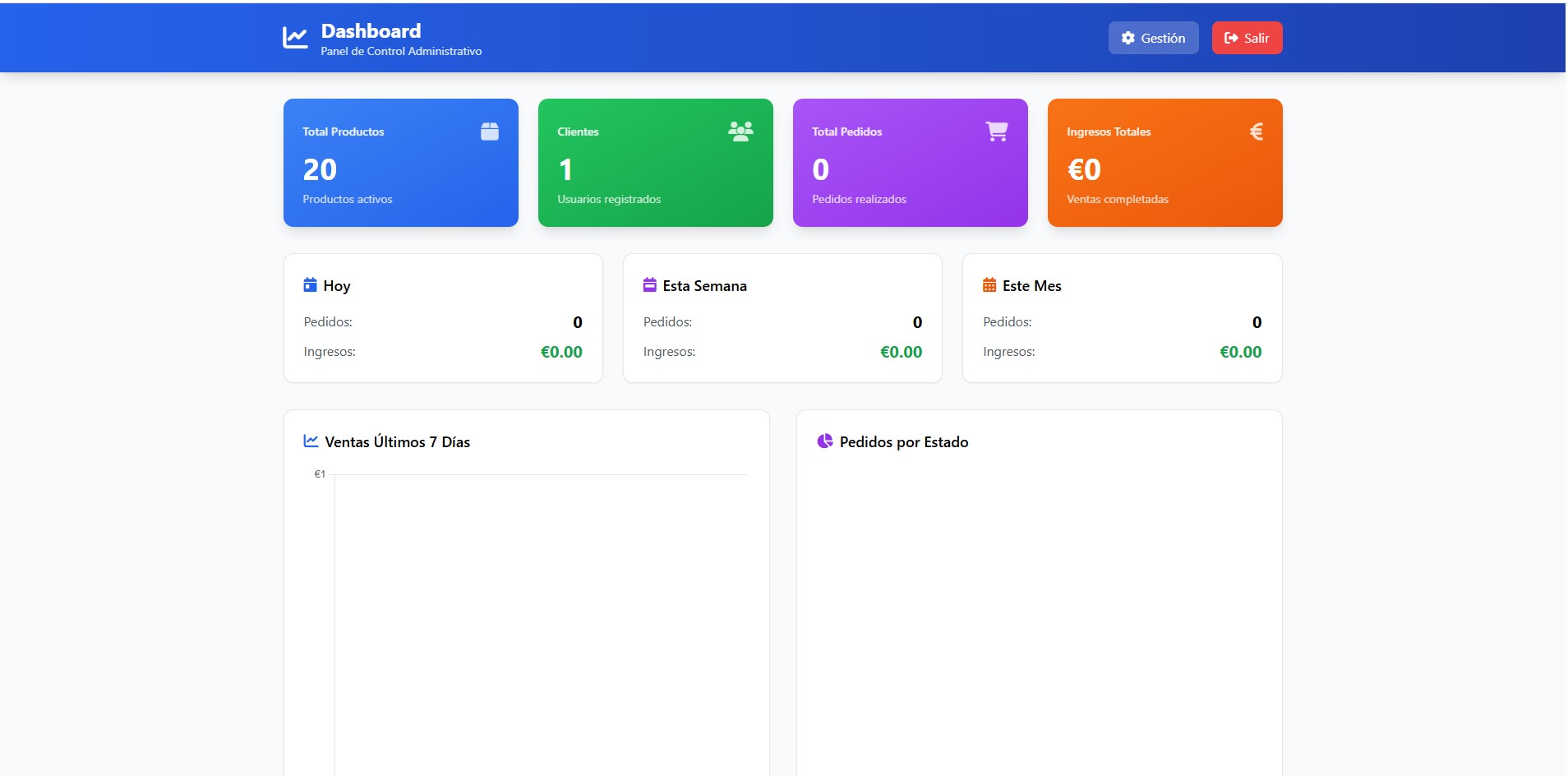Select the calendar icon next to Hoy
The height and width of the screenshot is (776, 1568).
tap(310, 284)
